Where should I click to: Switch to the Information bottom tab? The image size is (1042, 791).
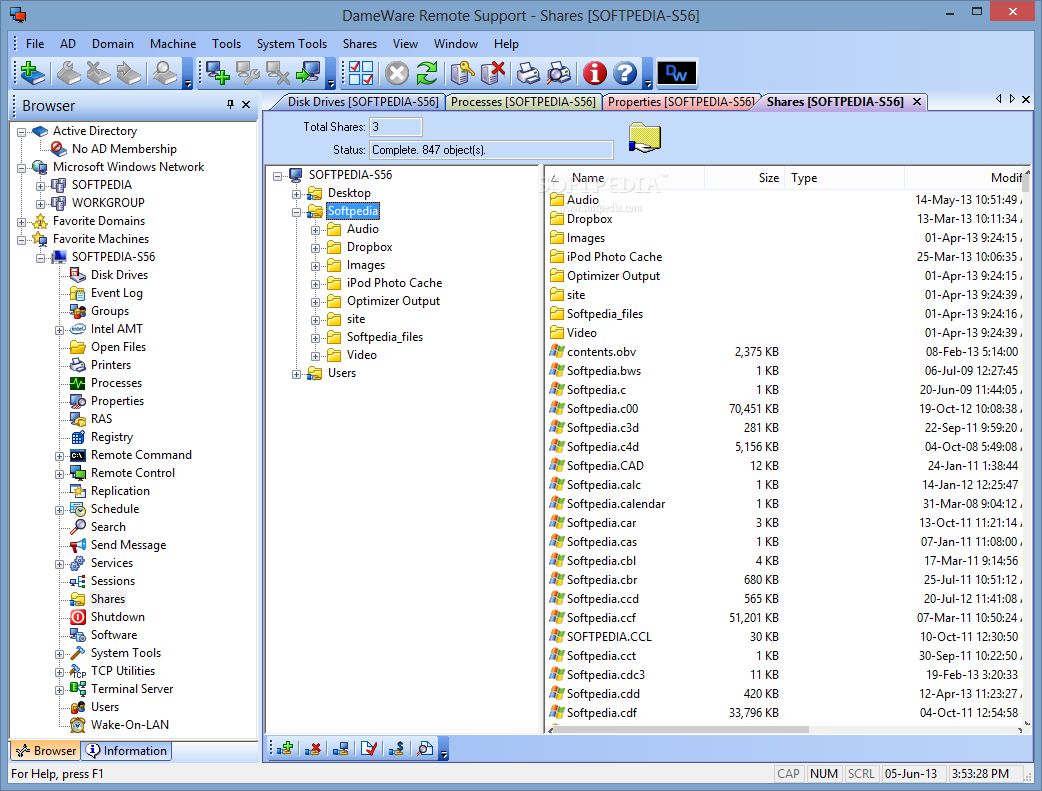(x=127, y=750)
